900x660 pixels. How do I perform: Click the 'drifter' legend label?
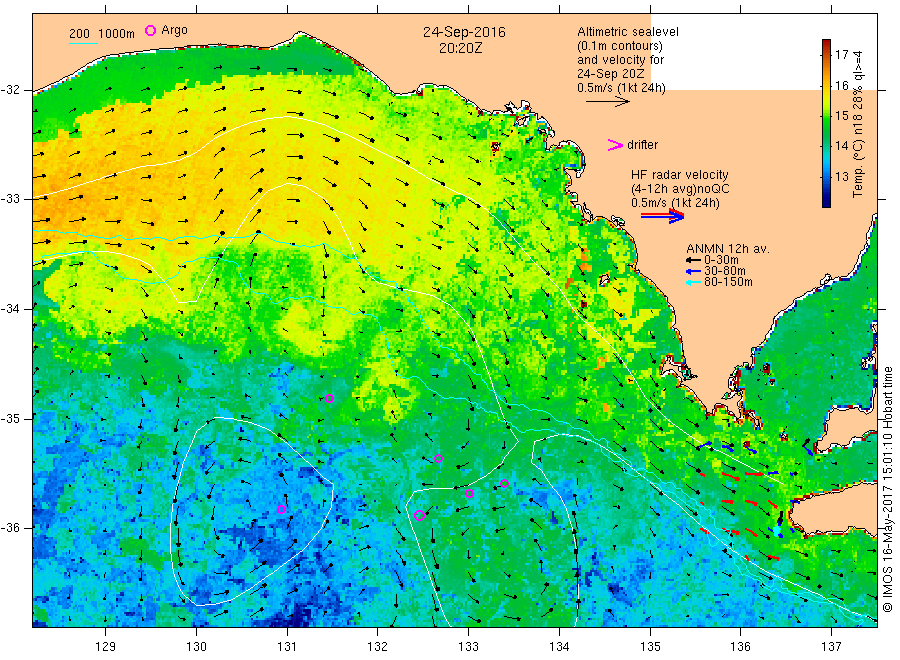642,145
